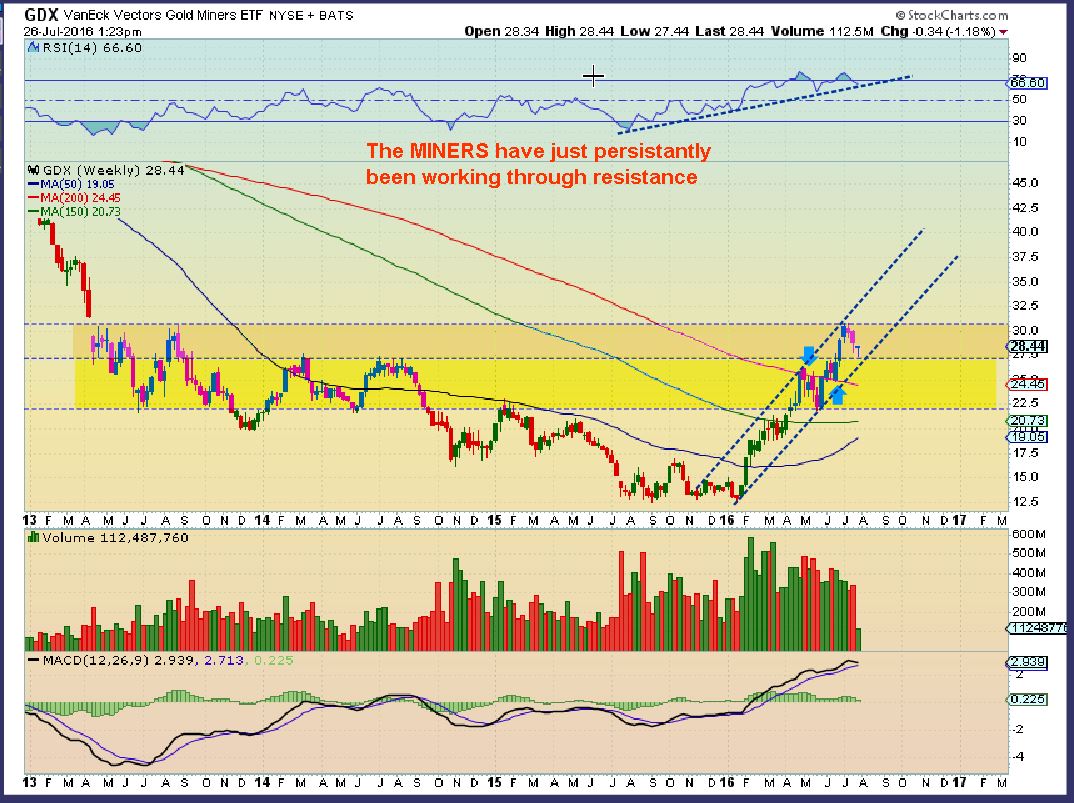1074x803 pixels.
Task: Click the NYSE + BATS exchange label
Action: (312, 15)
